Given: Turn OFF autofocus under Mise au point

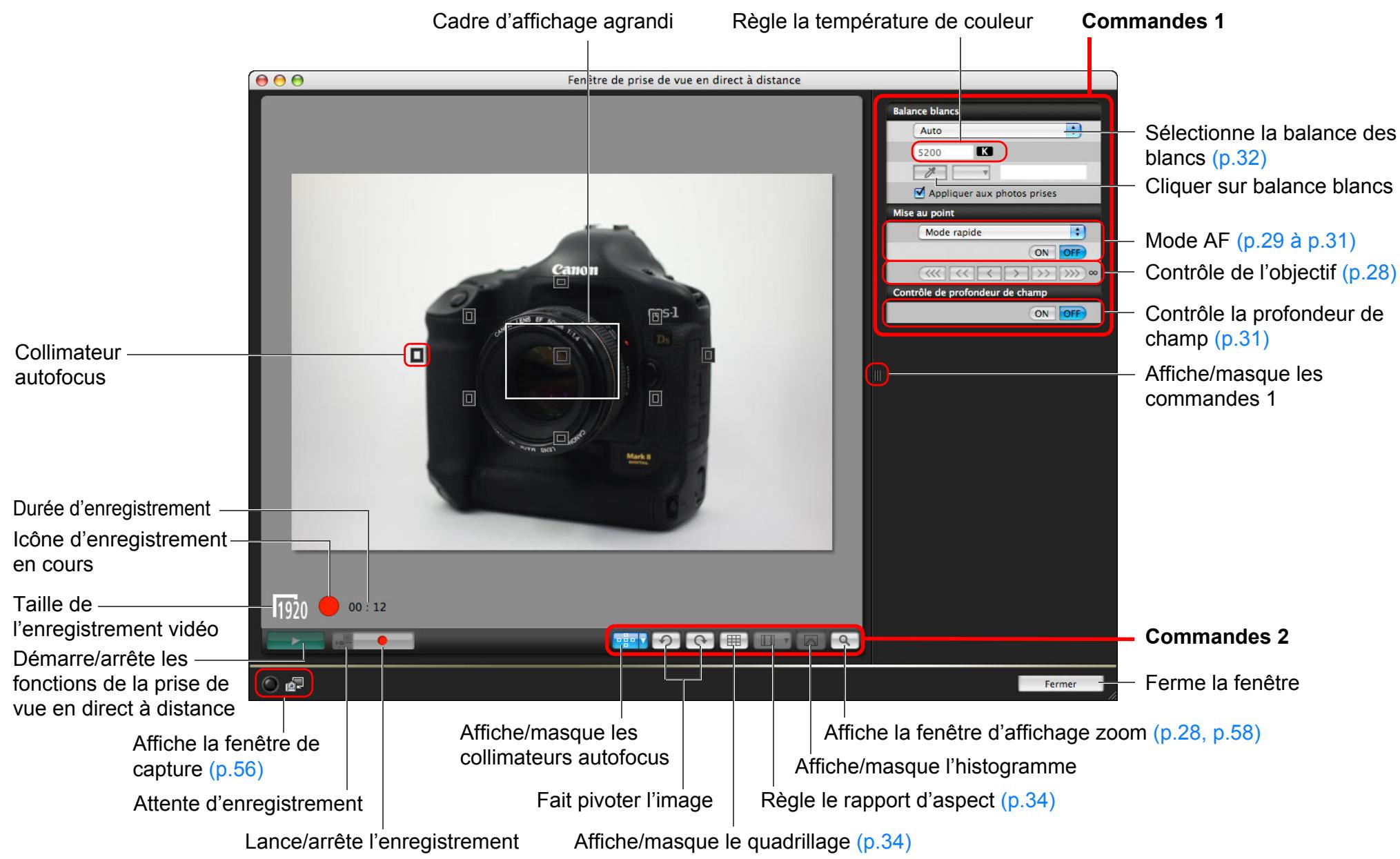Looking at the screenshot, I should click(x=1072, y=253).
